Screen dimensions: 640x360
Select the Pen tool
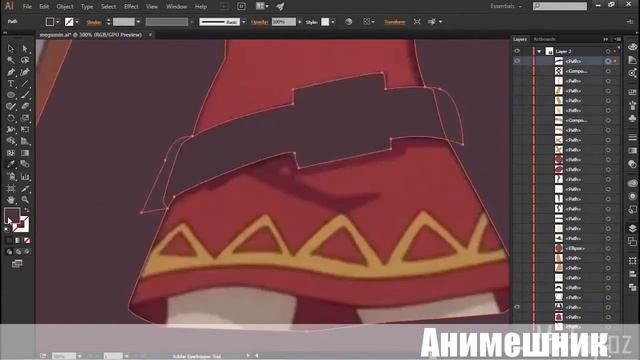[11, 72]
